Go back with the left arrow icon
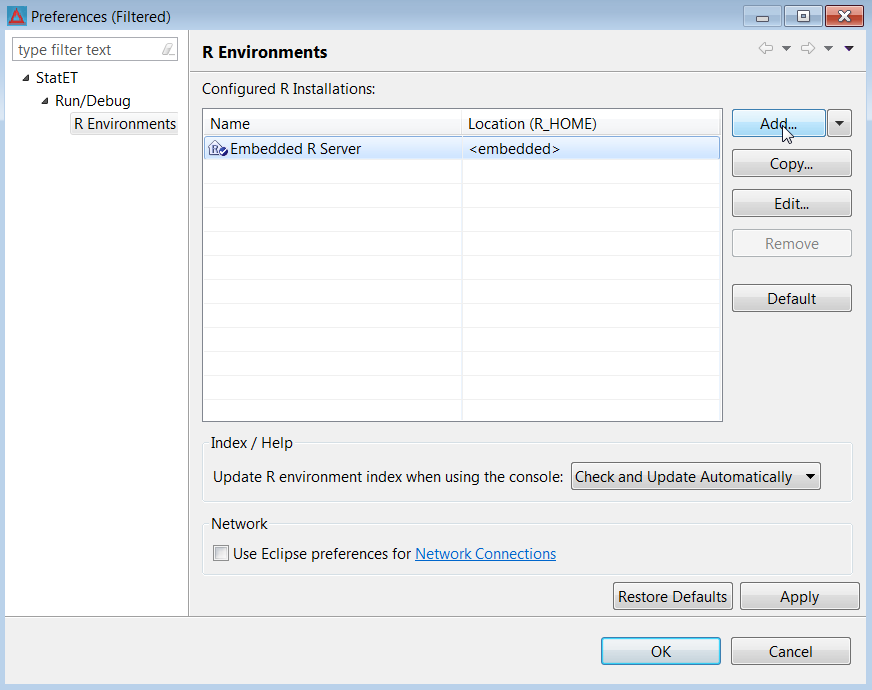Viewport: 872px width, 690px height. coord(766,48)
